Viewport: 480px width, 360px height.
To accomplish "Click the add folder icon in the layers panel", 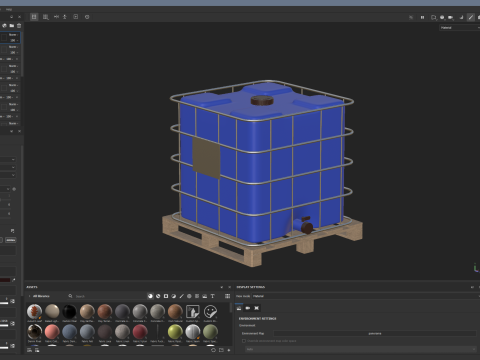I will tap(12, 25).
